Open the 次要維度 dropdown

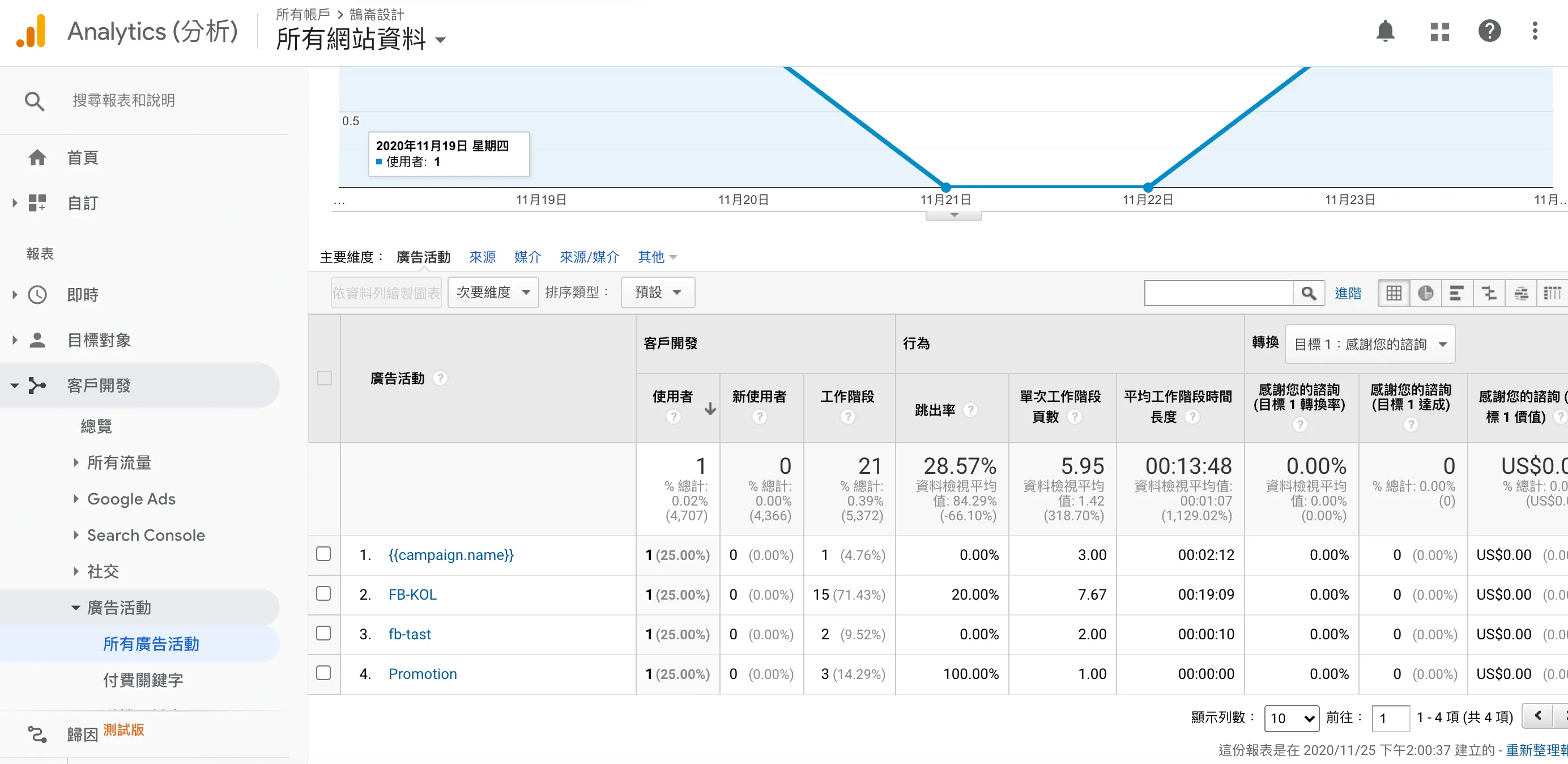click(x=493, y=292)
